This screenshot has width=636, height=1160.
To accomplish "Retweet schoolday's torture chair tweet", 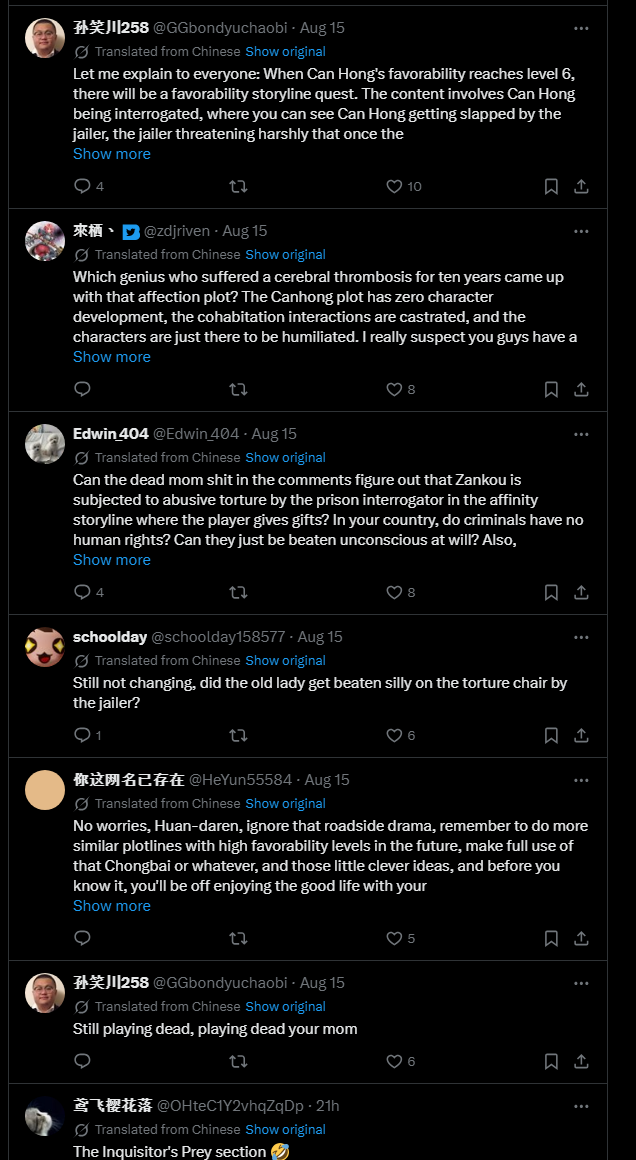I will pyautogui.click(x=238, y=735).
